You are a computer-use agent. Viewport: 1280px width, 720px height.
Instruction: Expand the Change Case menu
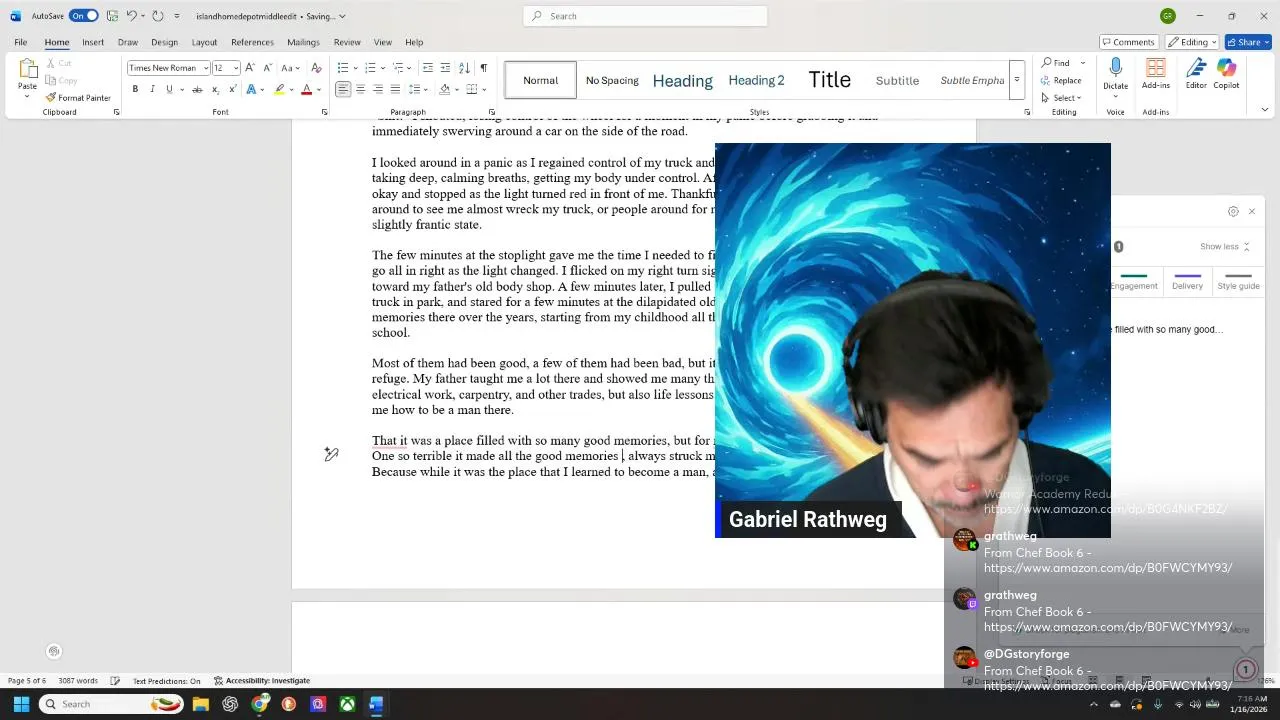tap(290, 68)
